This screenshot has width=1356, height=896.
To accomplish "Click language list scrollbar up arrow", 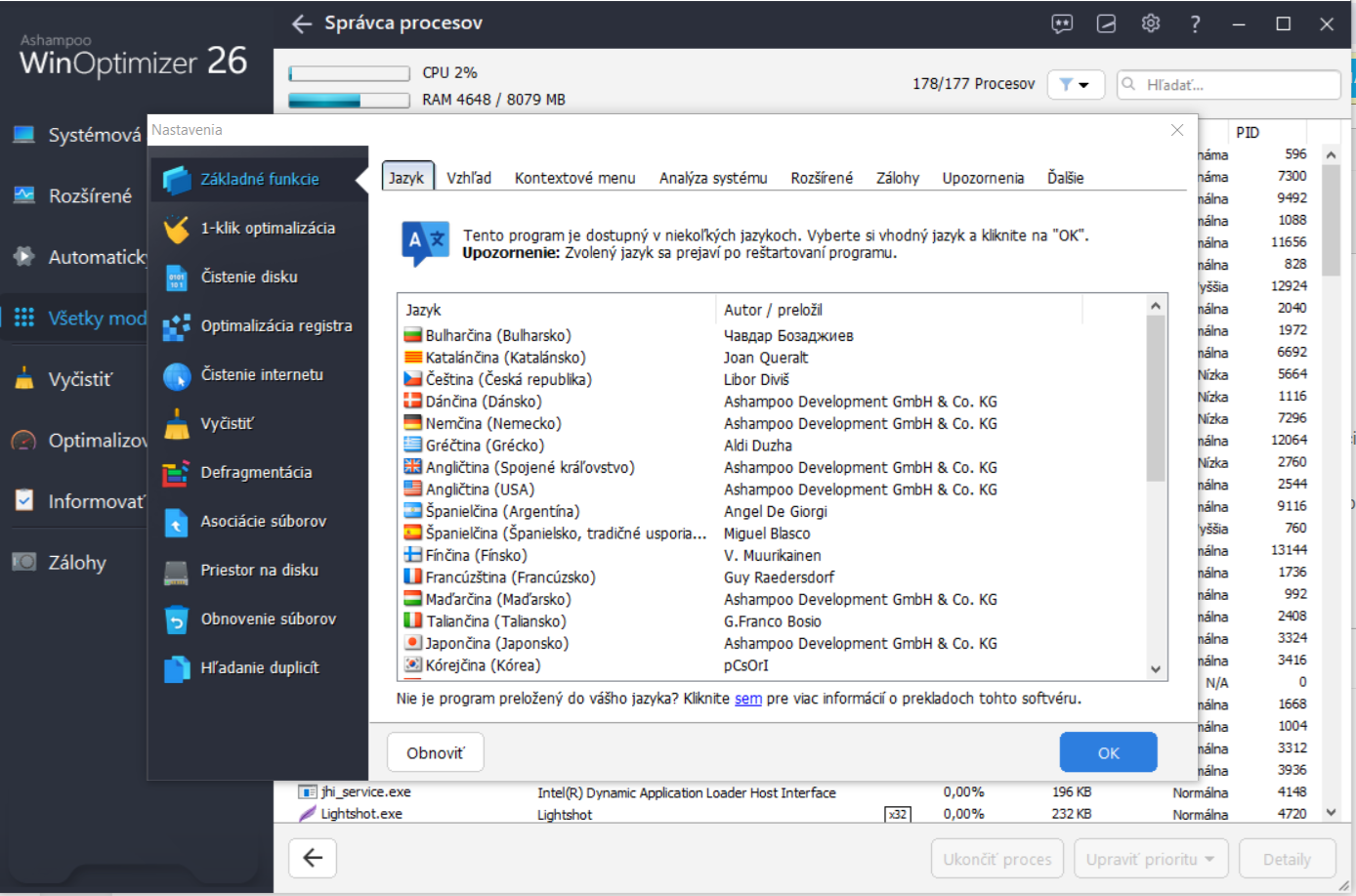I will (x=1156, y=306).
